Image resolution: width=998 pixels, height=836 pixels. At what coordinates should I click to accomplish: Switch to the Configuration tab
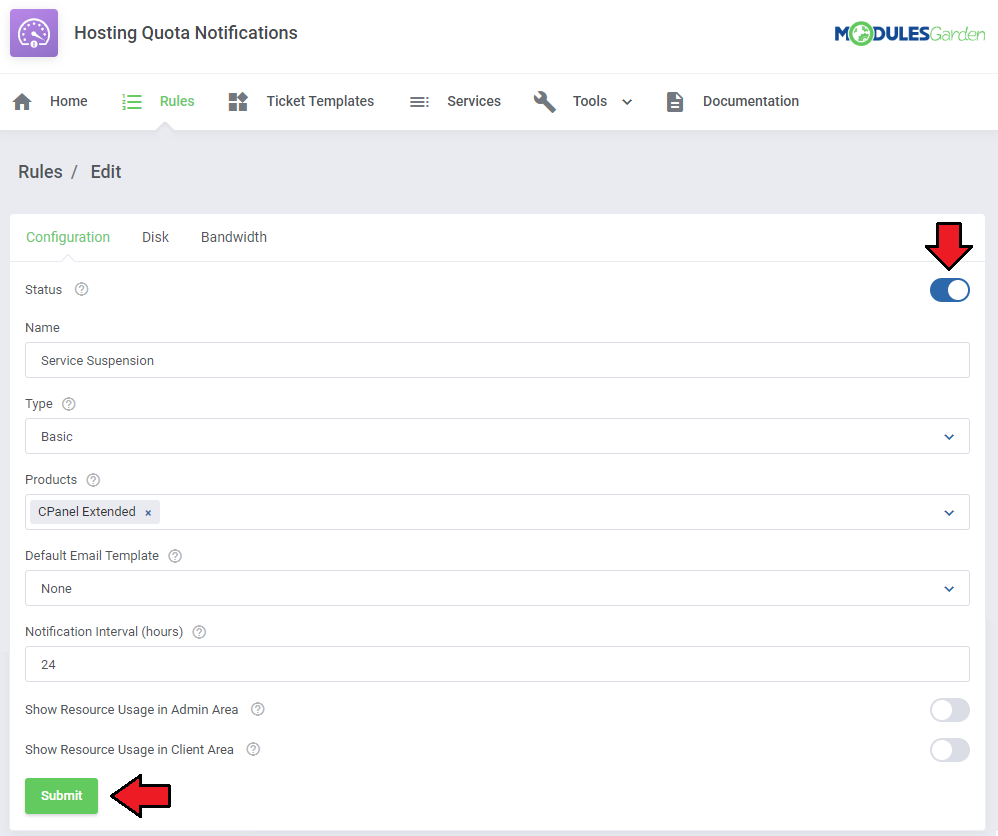(x=68, y=237)
